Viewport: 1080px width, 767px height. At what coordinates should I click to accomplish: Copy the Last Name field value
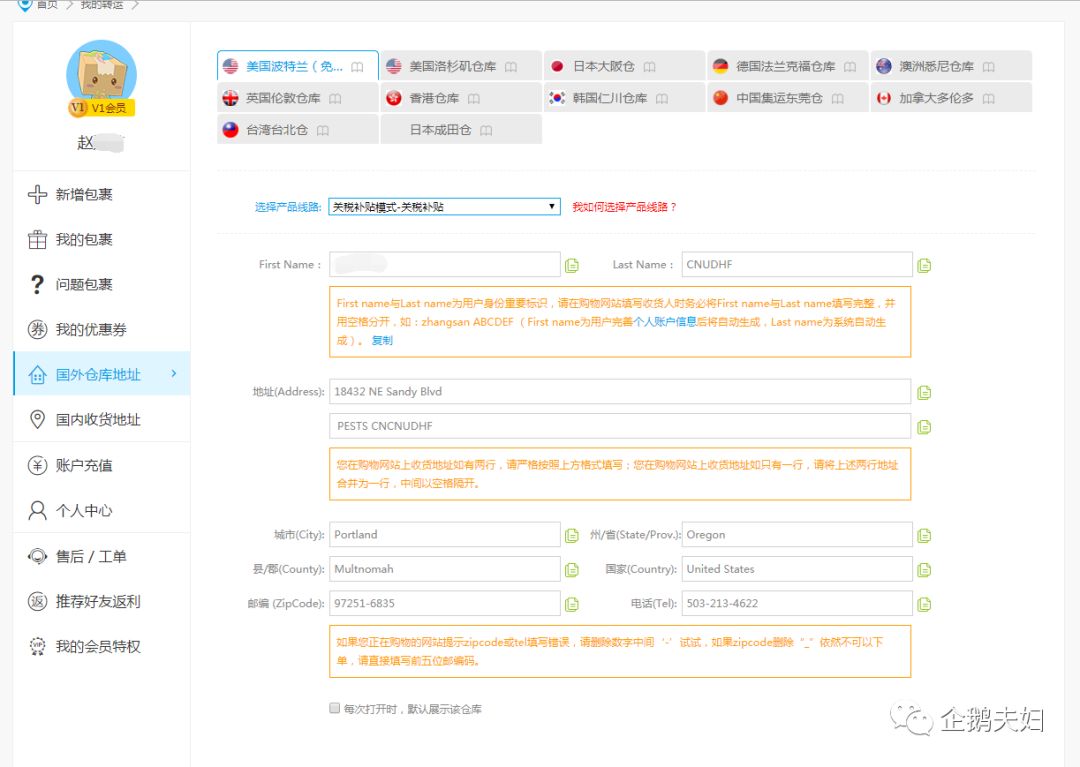point(924,265)
